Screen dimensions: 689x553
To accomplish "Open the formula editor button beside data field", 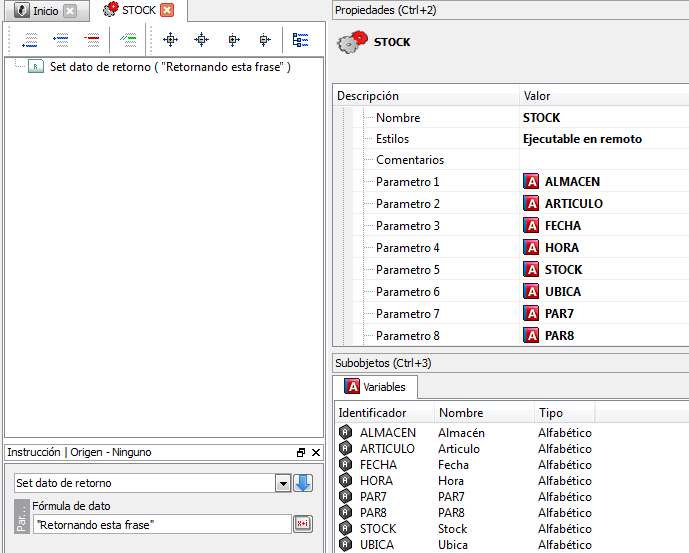I will click(302, 524).
